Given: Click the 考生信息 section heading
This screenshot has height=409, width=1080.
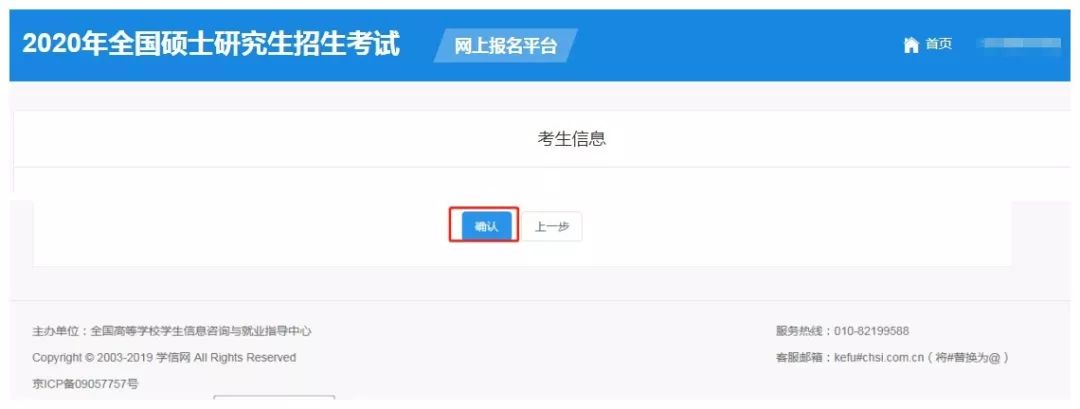Looking at the screenshot, I should (572, 139).
